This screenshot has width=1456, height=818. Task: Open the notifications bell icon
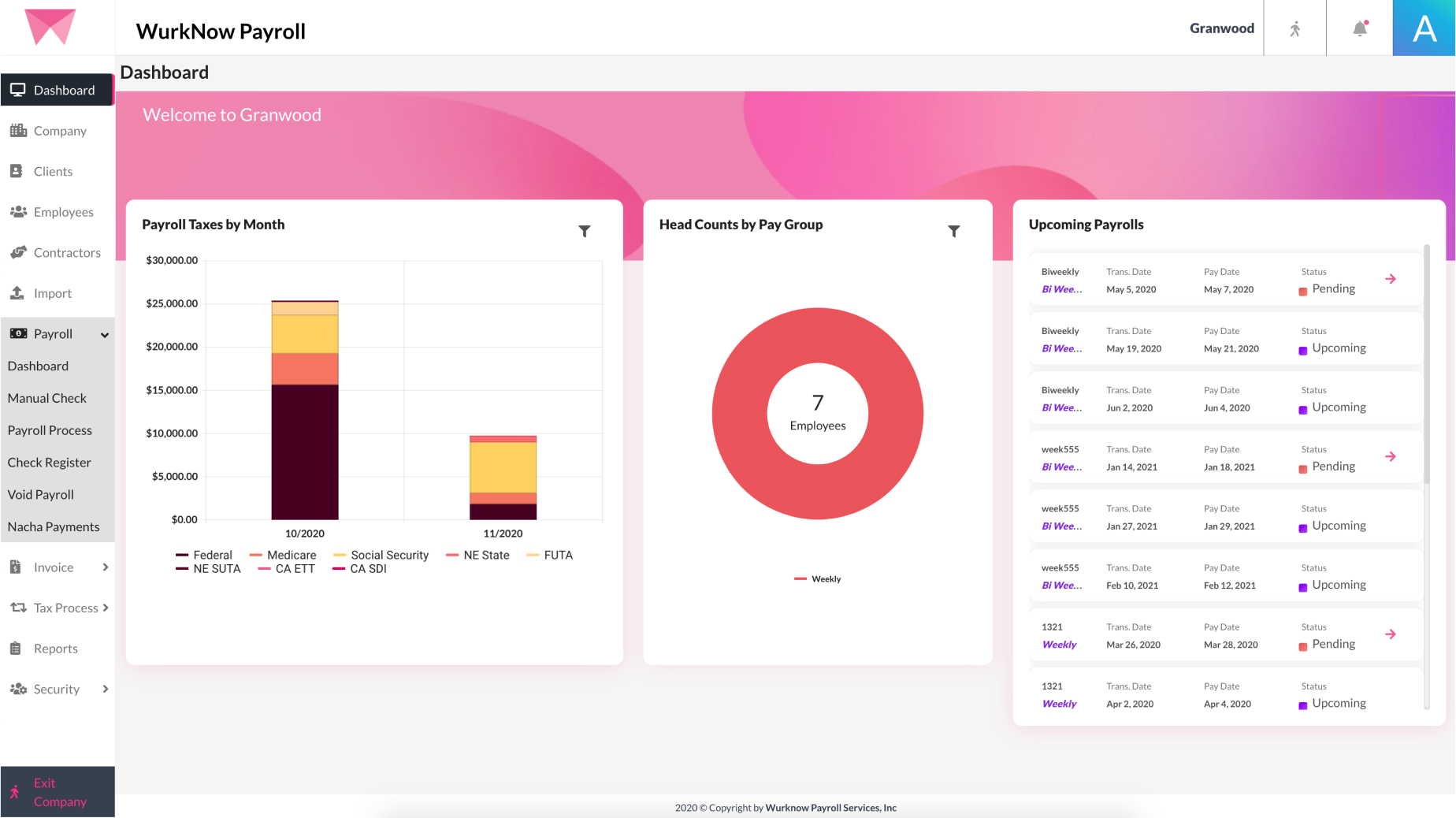(1360, 28)
